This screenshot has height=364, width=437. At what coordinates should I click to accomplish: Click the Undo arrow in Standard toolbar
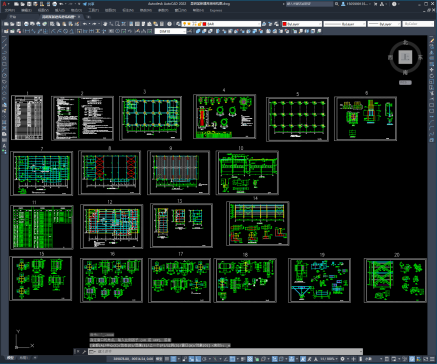pos(85,24)
